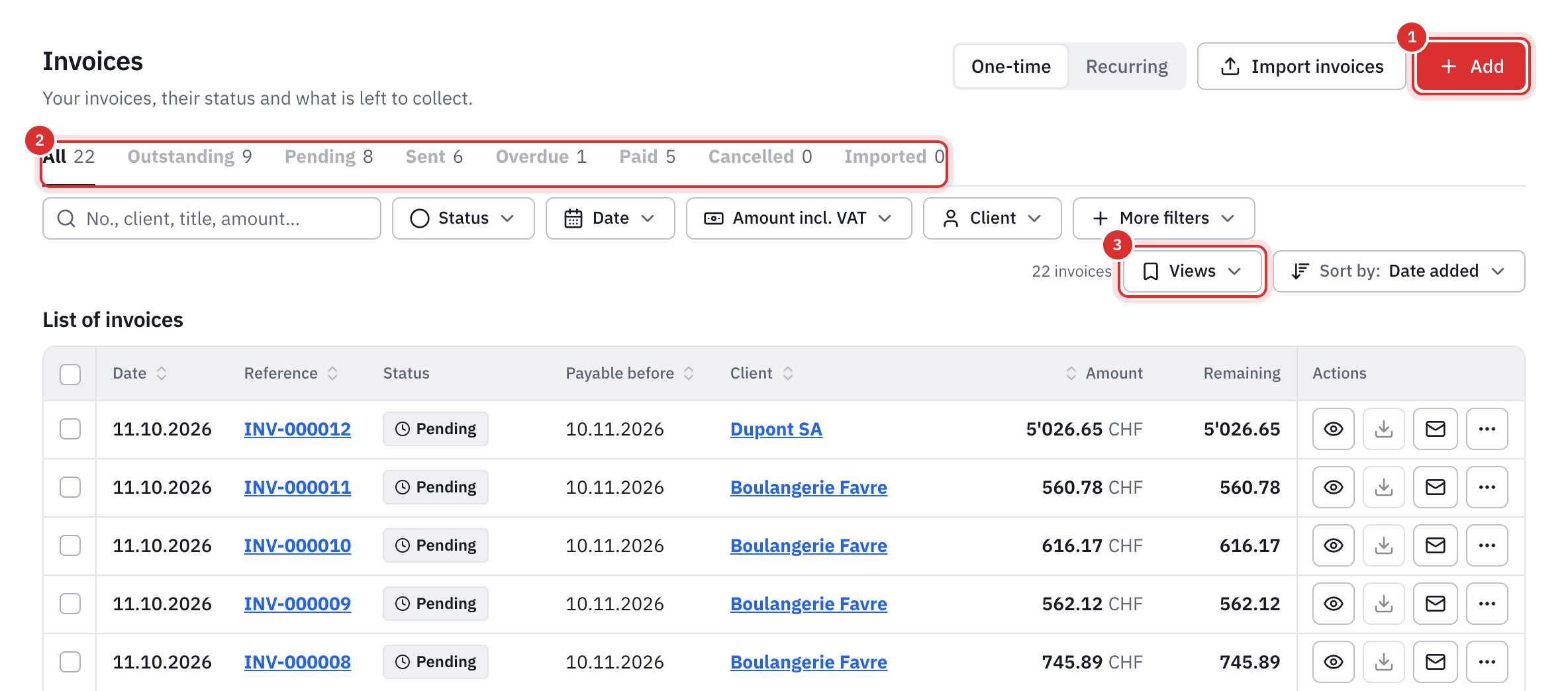Switch to Recurring invoices
The height and width of the screenshot is (691, 1568).
coord(1126,67)
